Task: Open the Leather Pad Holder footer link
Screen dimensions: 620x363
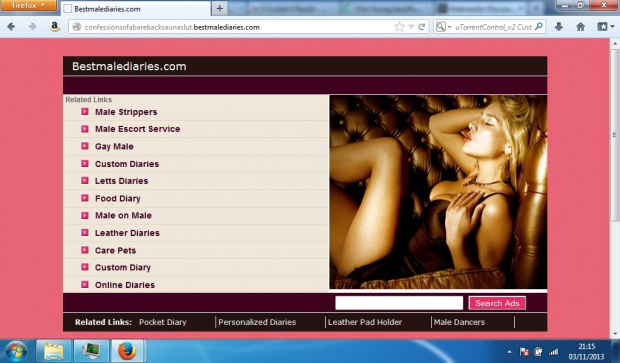Action: click(x=365, y=322)
